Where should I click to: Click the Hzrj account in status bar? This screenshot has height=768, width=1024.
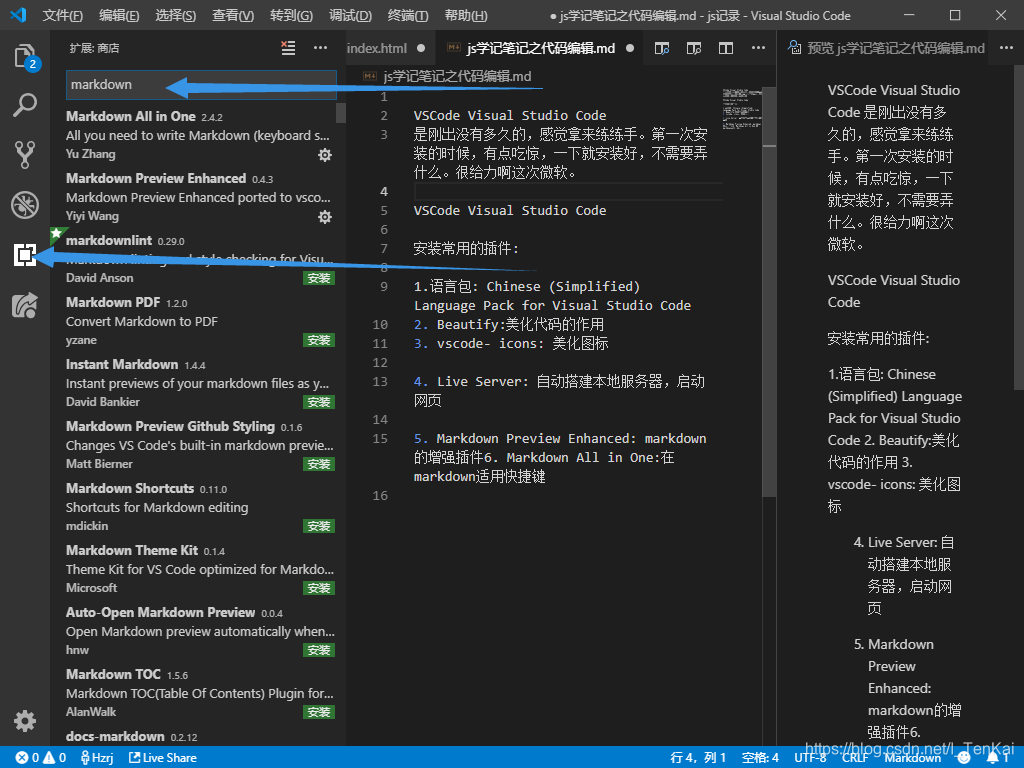(97, 758)
